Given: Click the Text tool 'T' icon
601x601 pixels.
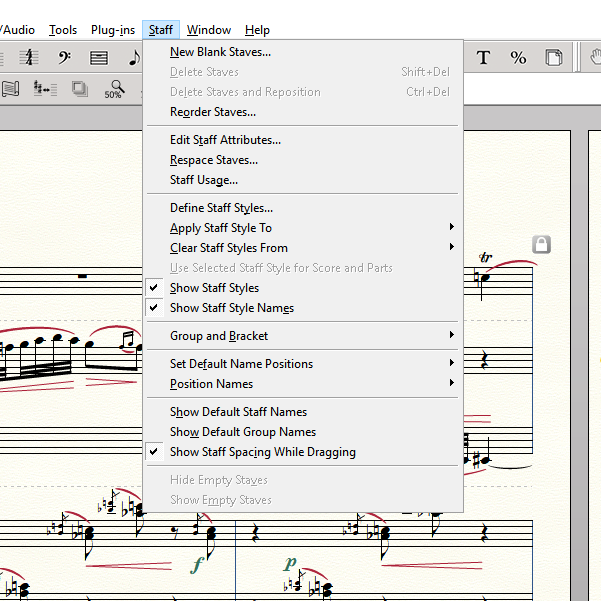Looking at the screenshot, I should [483, 58].
